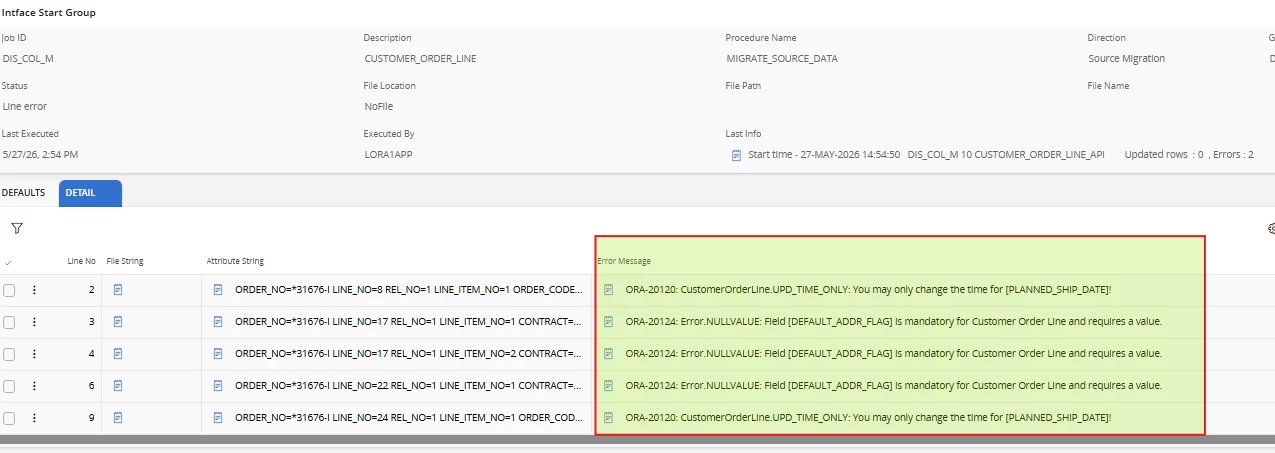Viewport: 1275px width, 453px height.
Task: Open Attribute String icon for line 6
Action: pos(219,385)
